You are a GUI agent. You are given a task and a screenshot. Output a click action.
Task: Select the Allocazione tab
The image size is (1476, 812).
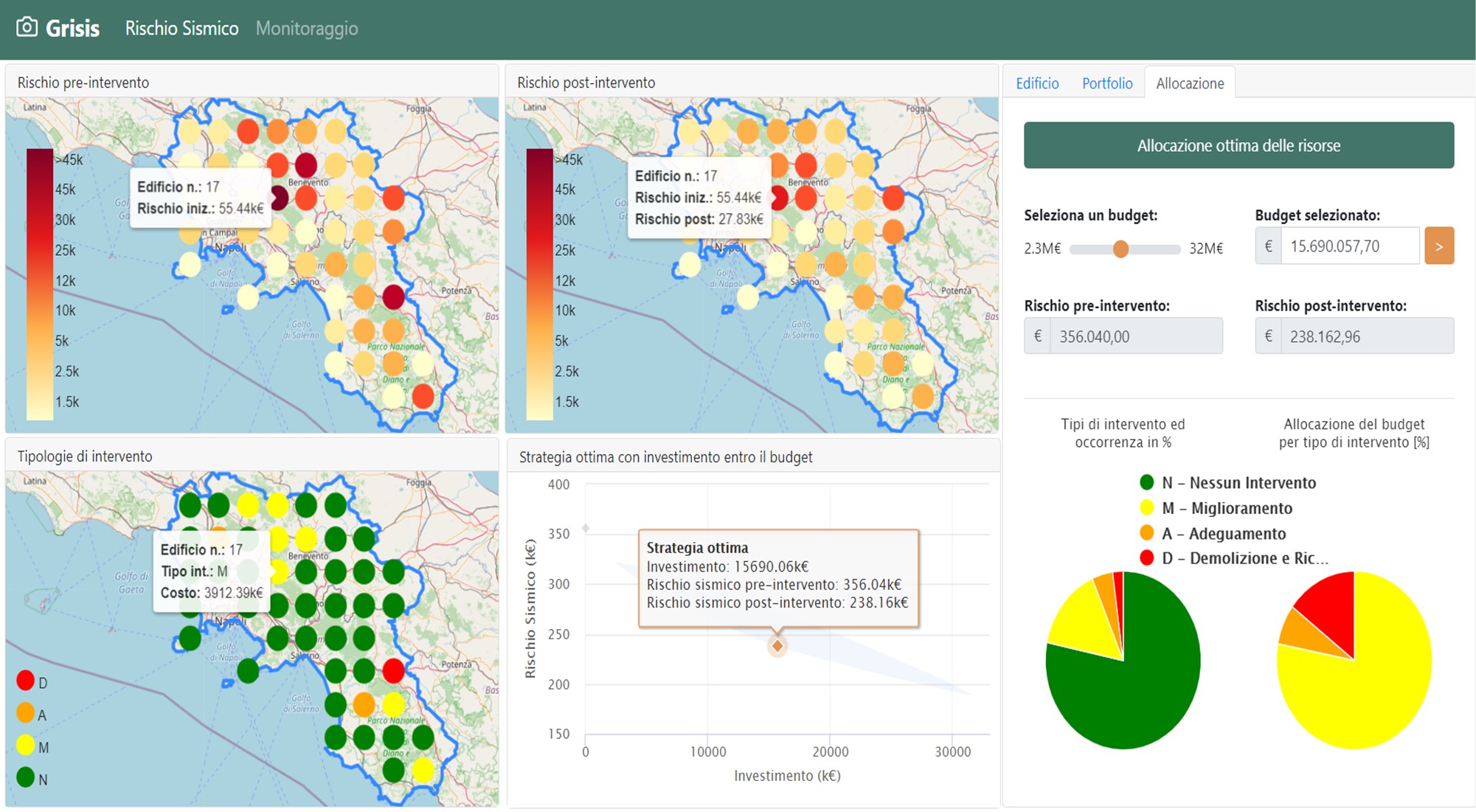tap(1189, 83)
